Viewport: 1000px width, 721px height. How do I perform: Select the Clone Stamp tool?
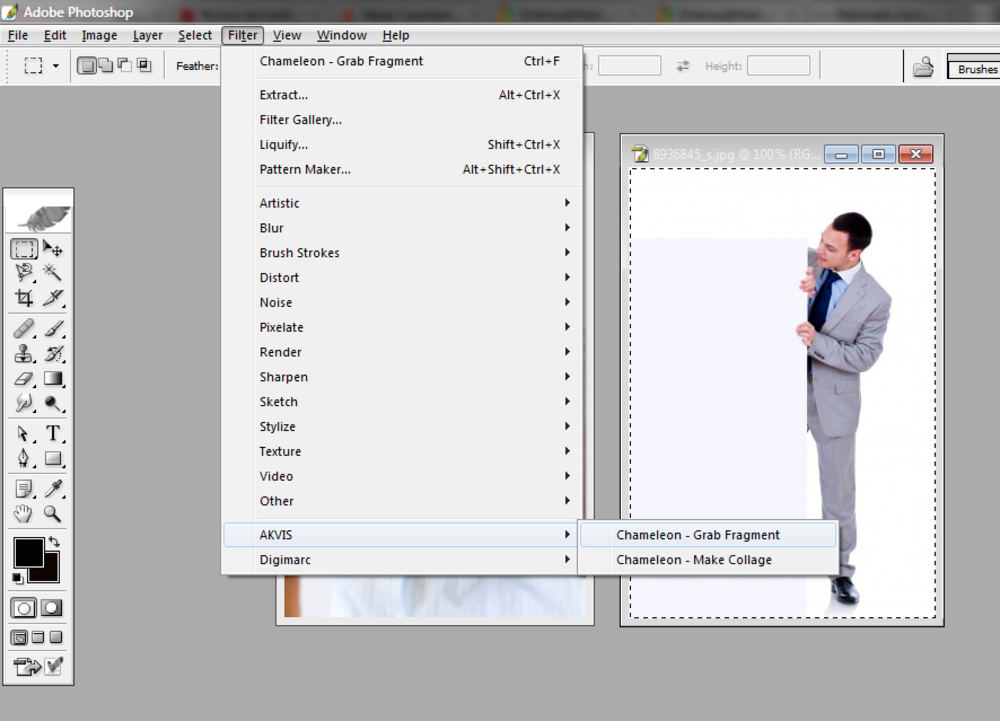[x=24, y=353]
